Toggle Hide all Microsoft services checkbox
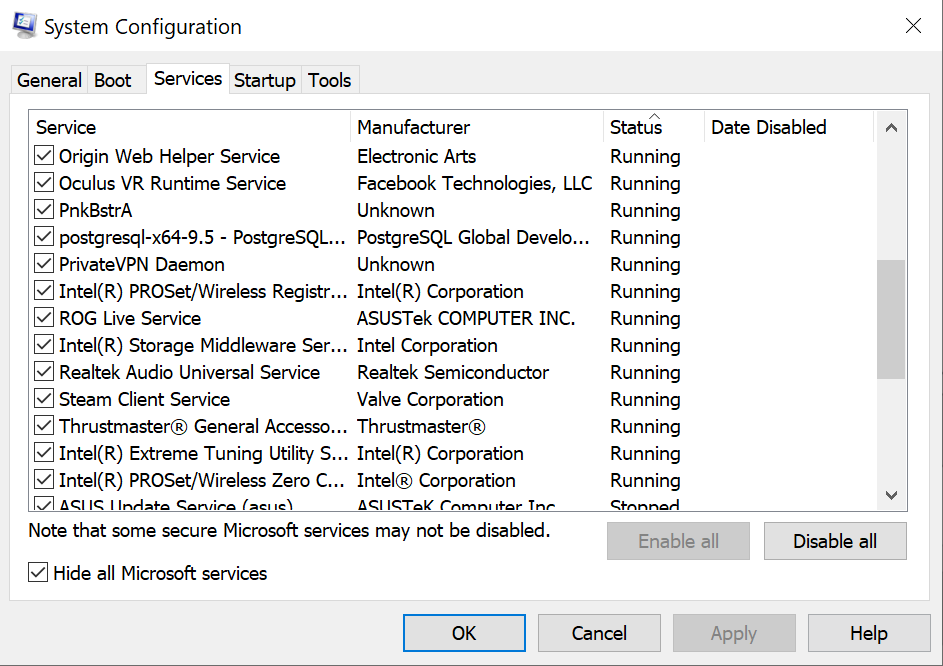 pyautogui.click(x=38, y=573)
